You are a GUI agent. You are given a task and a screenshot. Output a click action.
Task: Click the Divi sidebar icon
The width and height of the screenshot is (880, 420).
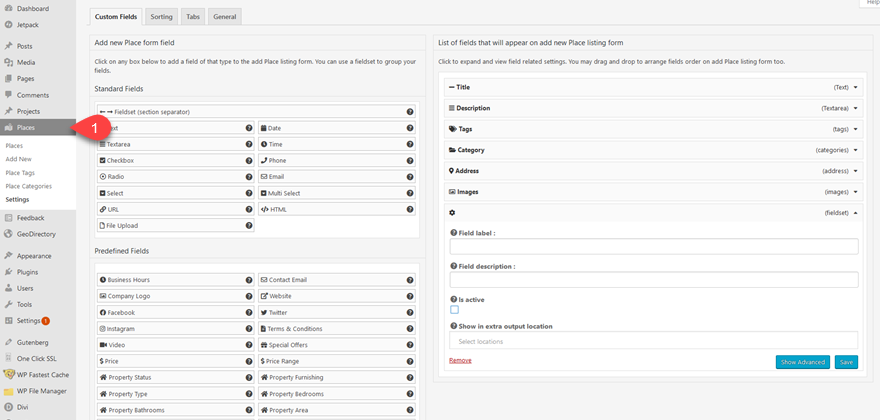[8, 407]
